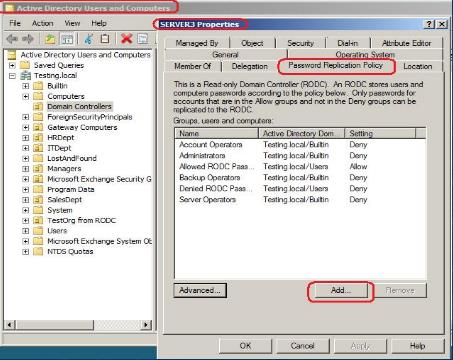This screenshot has height=360, width=453.
Task: Sort by the Name column header
Action: 216,133
